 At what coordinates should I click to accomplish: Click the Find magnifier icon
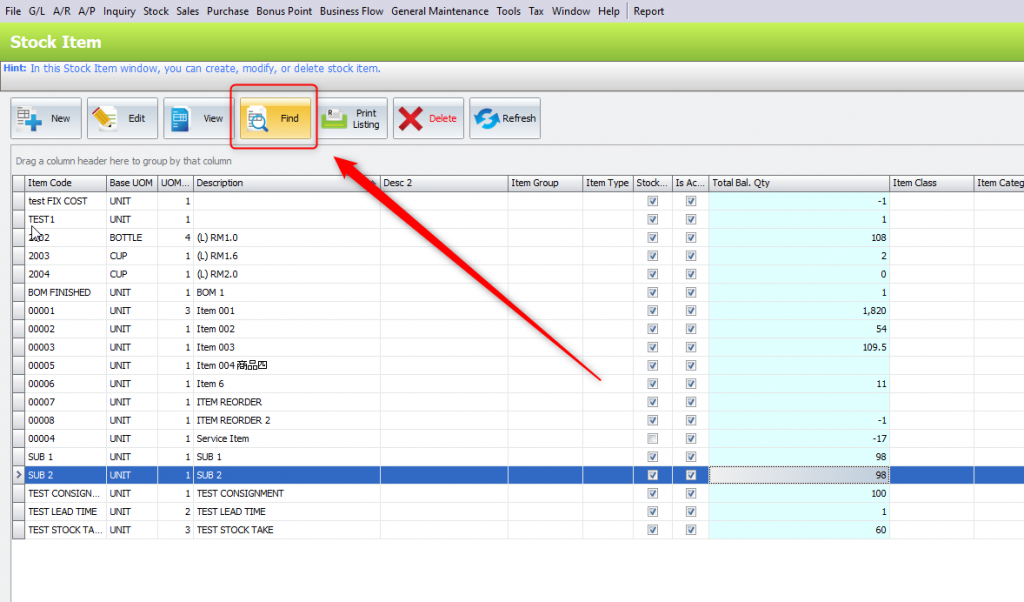coord(257,119)
